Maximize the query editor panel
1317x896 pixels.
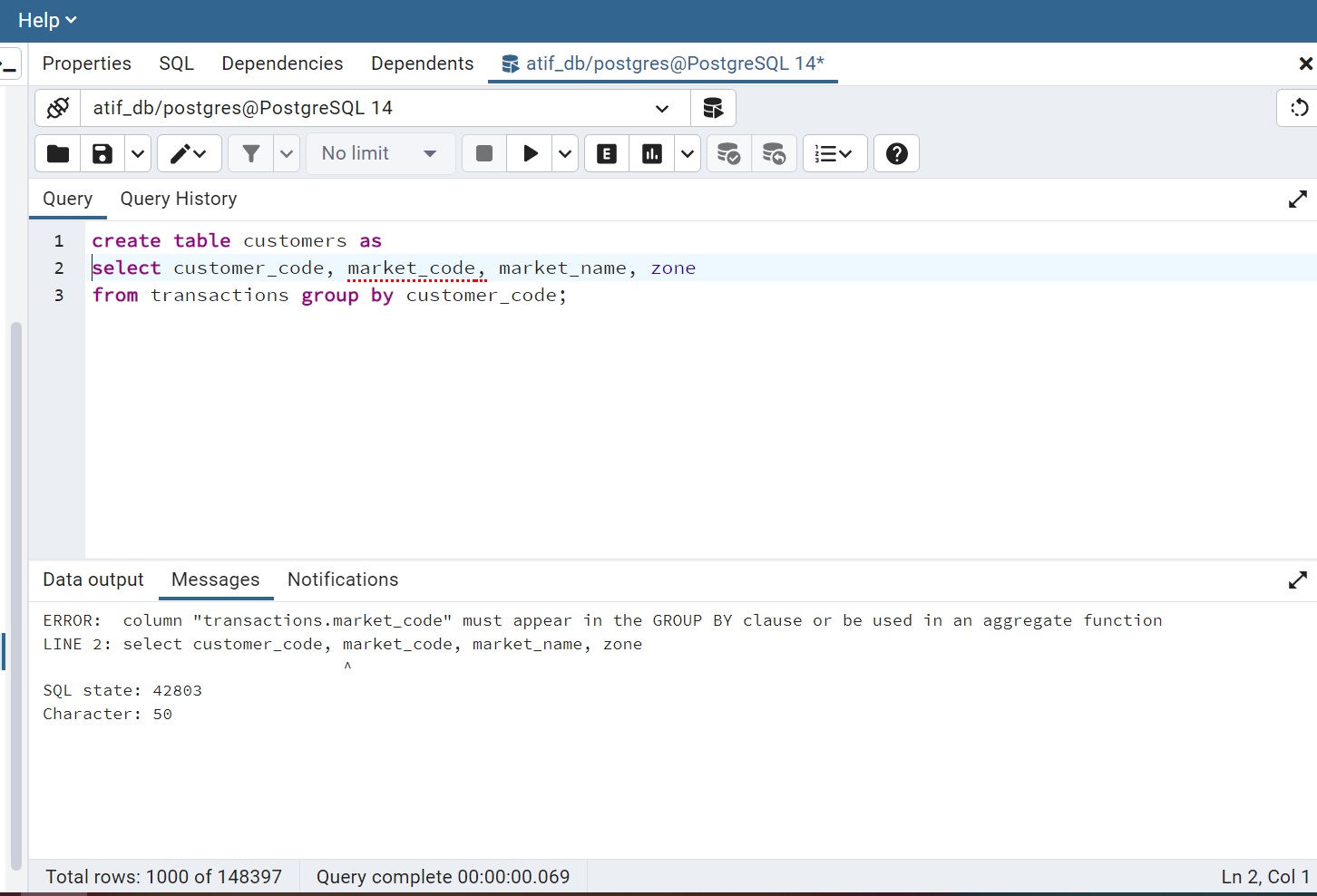1298,199
